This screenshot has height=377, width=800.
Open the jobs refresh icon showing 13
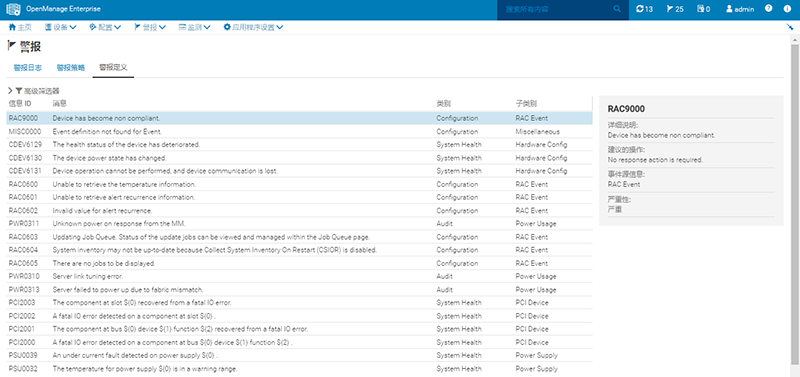(x=644, y=9)
